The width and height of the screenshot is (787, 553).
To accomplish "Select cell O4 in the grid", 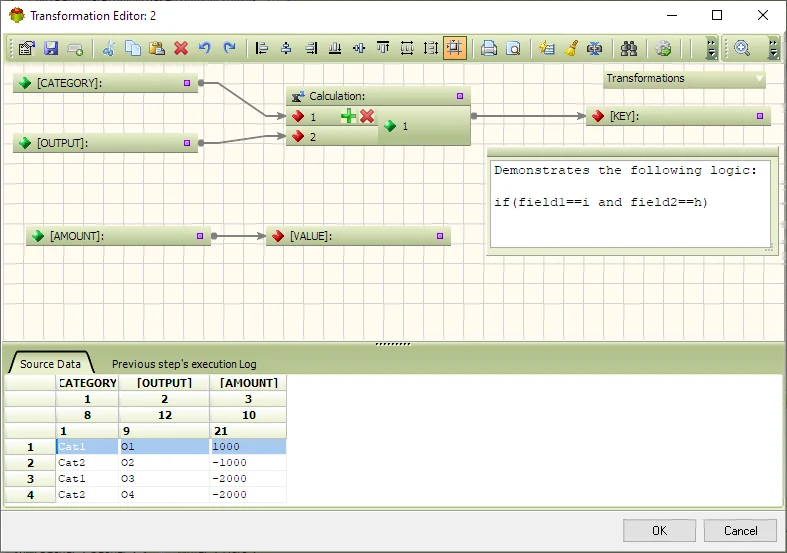I will (164, 495).
